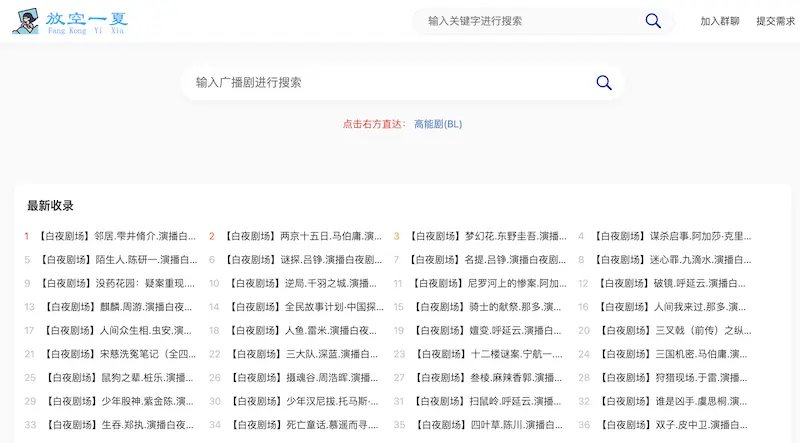Click the magnifier icon in 广播剧 search box
The height and width of the screenshot is (443, 800).
click(604, 83)
